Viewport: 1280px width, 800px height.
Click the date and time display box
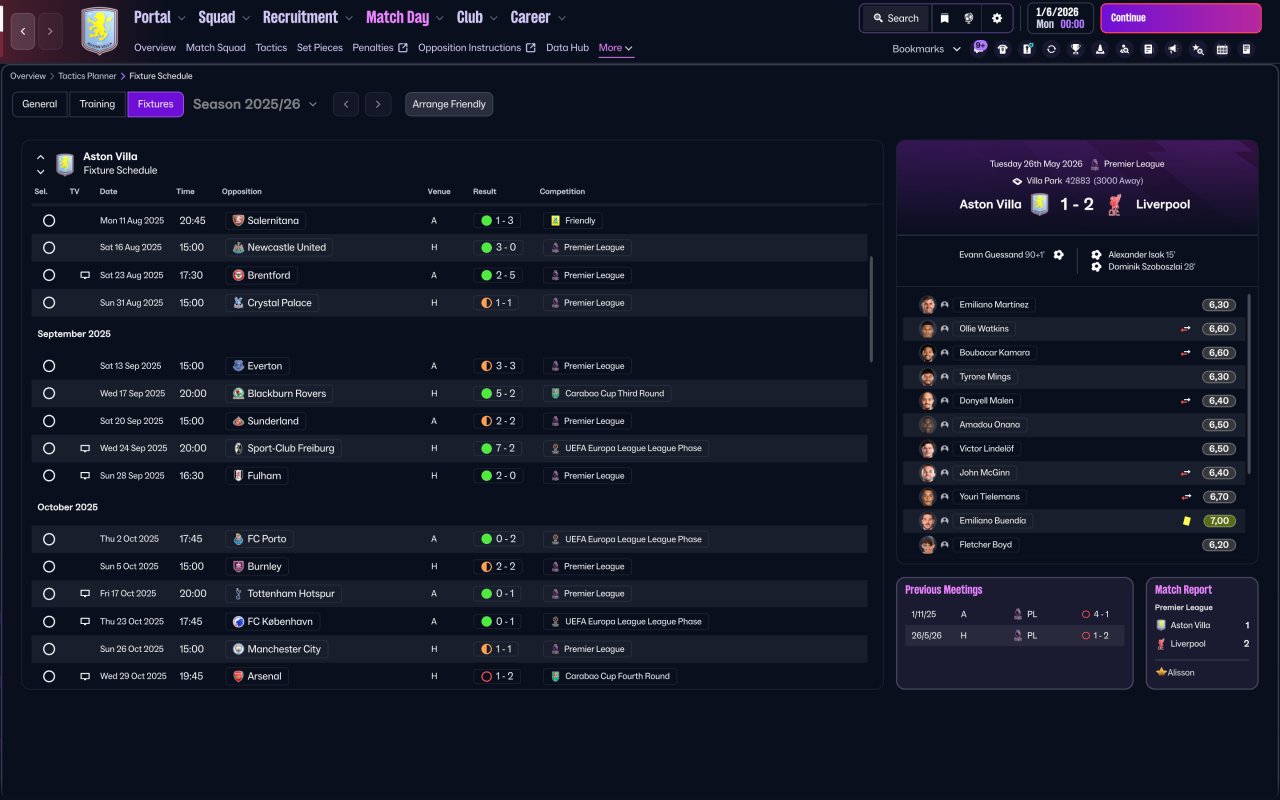pos(1060,18)
